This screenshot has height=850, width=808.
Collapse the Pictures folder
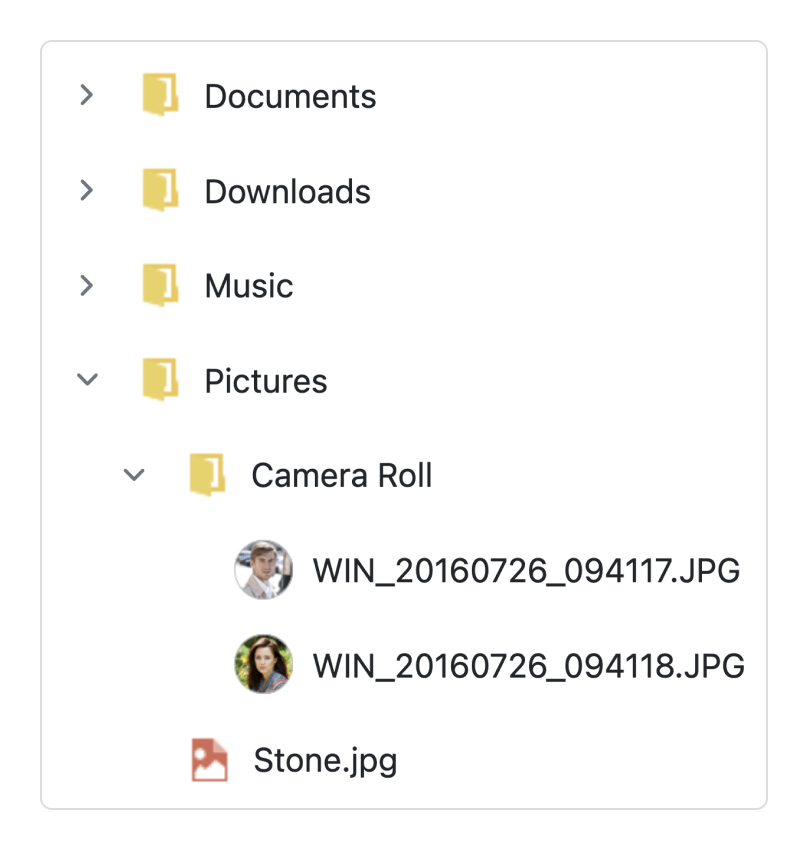(x=87, y=380)
